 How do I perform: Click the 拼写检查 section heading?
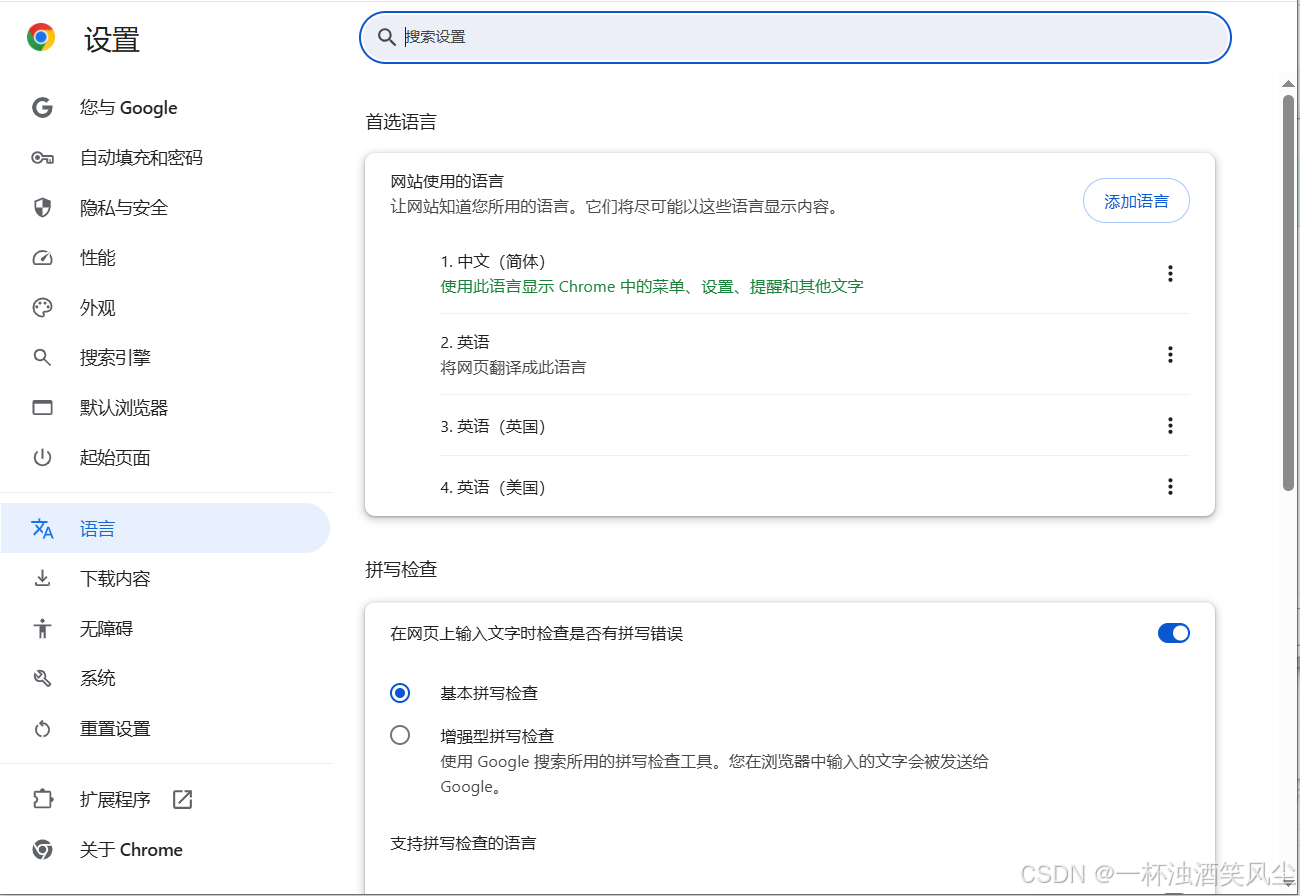tap(401, 570)
